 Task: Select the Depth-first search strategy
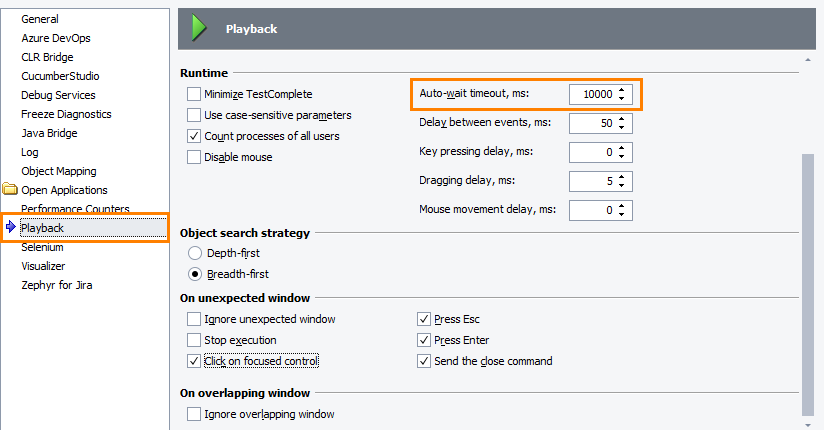(x=194, y=253)
